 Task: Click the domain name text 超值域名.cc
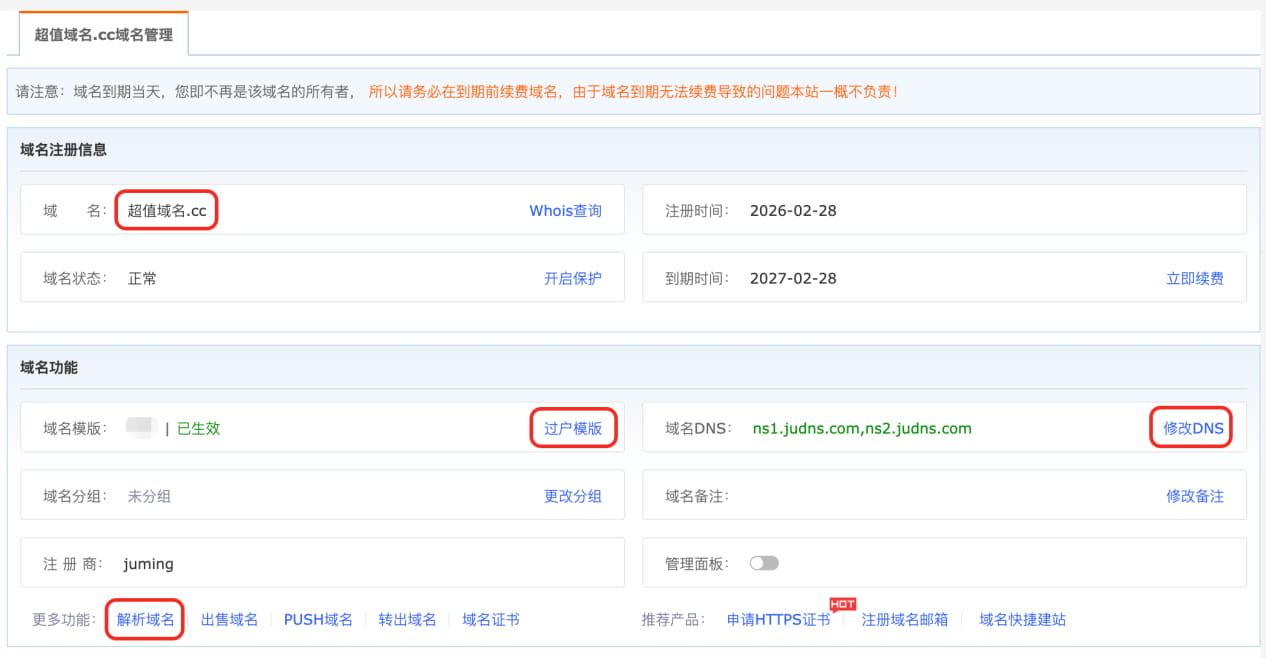167,211
